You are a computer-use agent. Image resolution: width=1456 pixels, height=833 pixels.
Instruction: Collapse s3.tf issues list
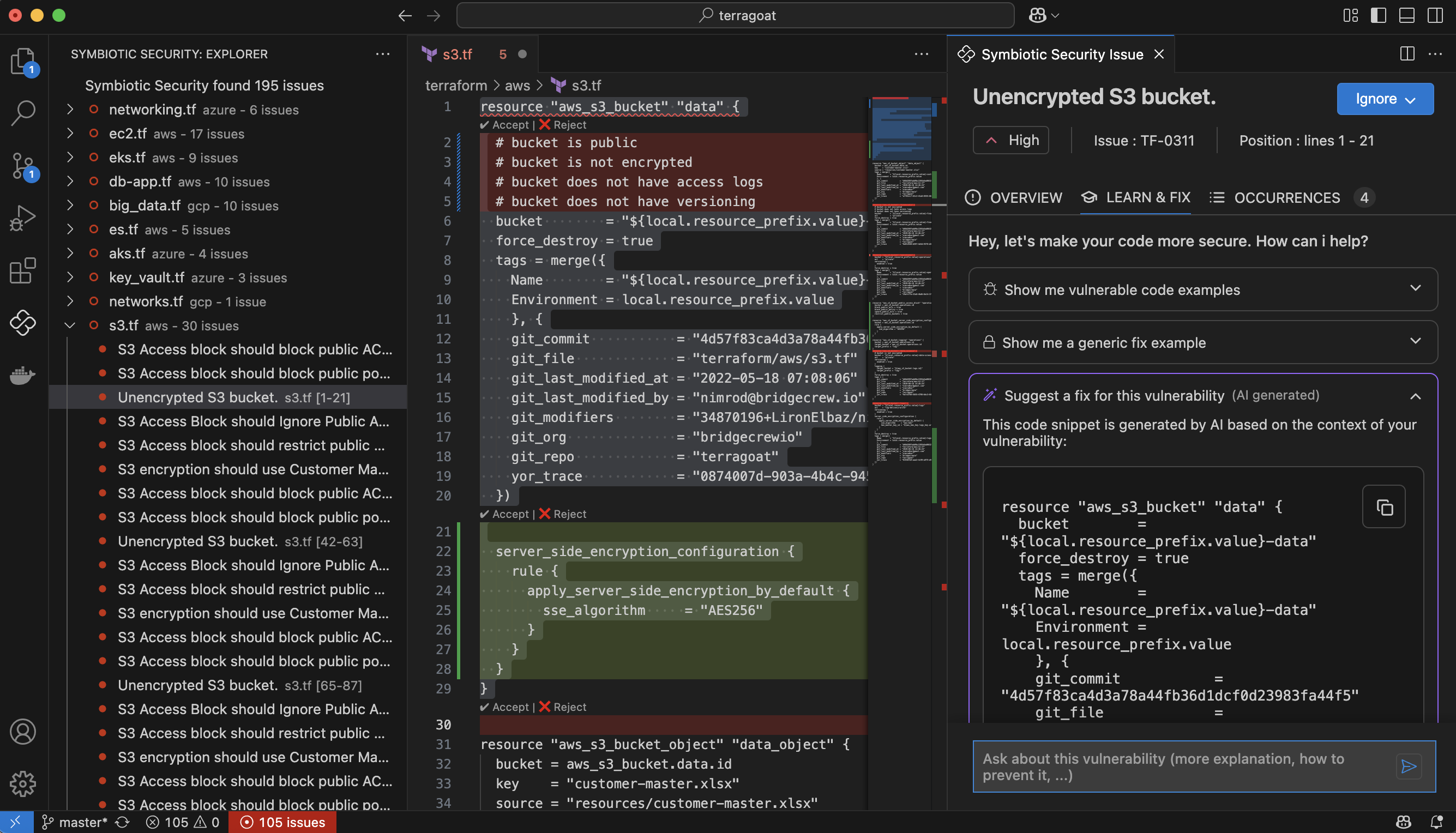pyautogui.click(x=70, y=325)
